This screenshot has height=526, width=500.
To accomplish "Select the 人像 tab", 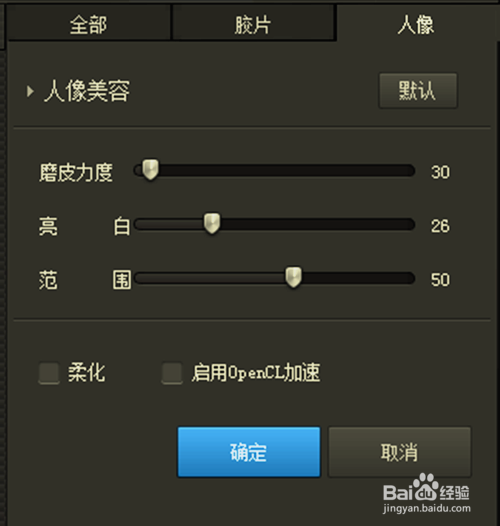I will coord(416,24).
